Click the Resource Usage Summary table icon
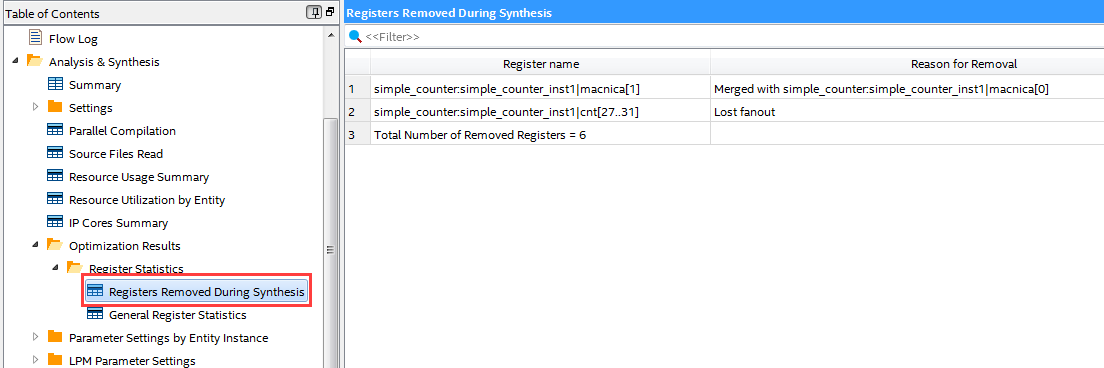 coord(55,177)
